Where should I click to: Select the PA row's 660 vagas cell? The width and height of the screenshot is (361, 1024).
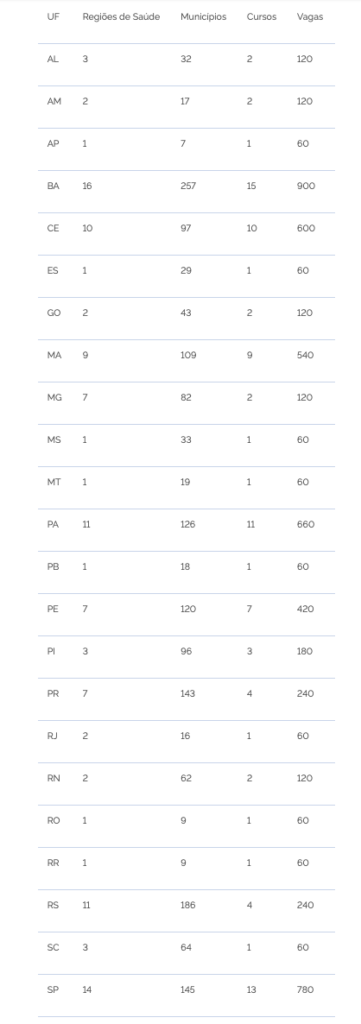306,524
